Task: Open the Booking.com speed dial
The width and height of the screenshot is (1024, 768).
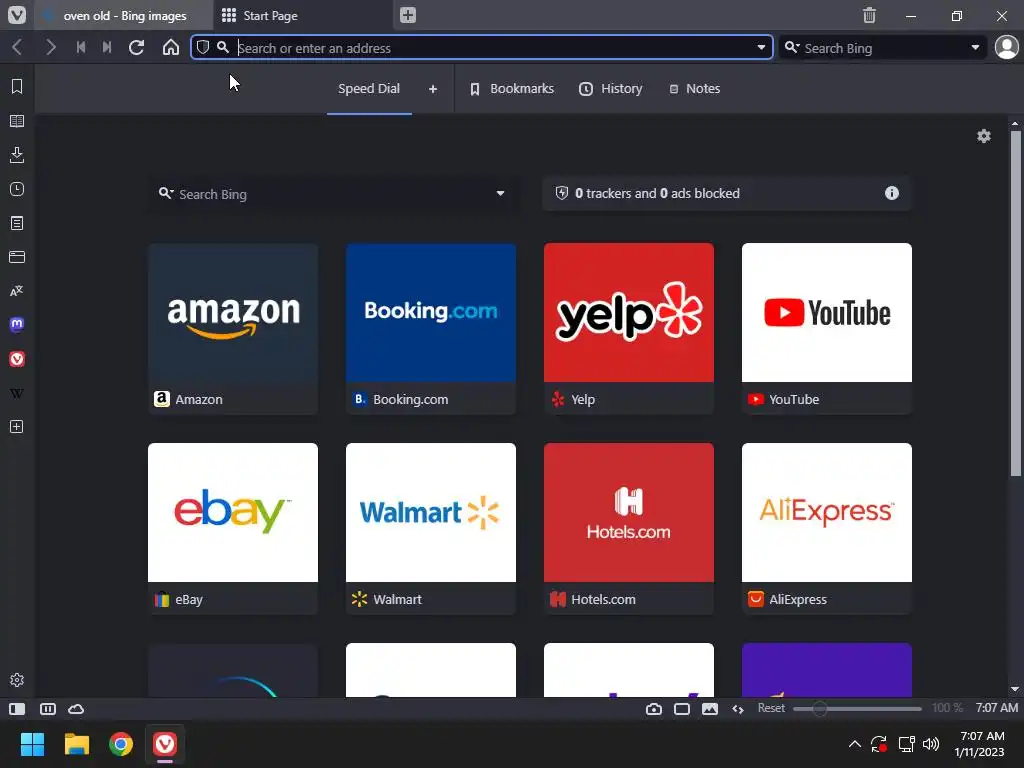Action: click(431, 328)
